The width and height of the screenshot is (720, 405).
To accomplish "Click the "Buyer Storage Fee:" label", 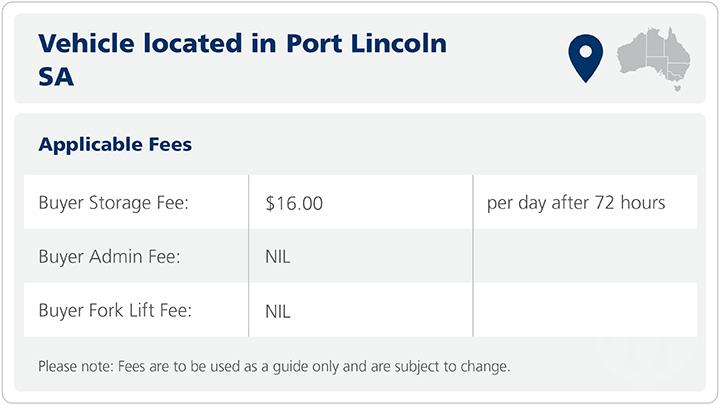I will click(x=114, y=203).
